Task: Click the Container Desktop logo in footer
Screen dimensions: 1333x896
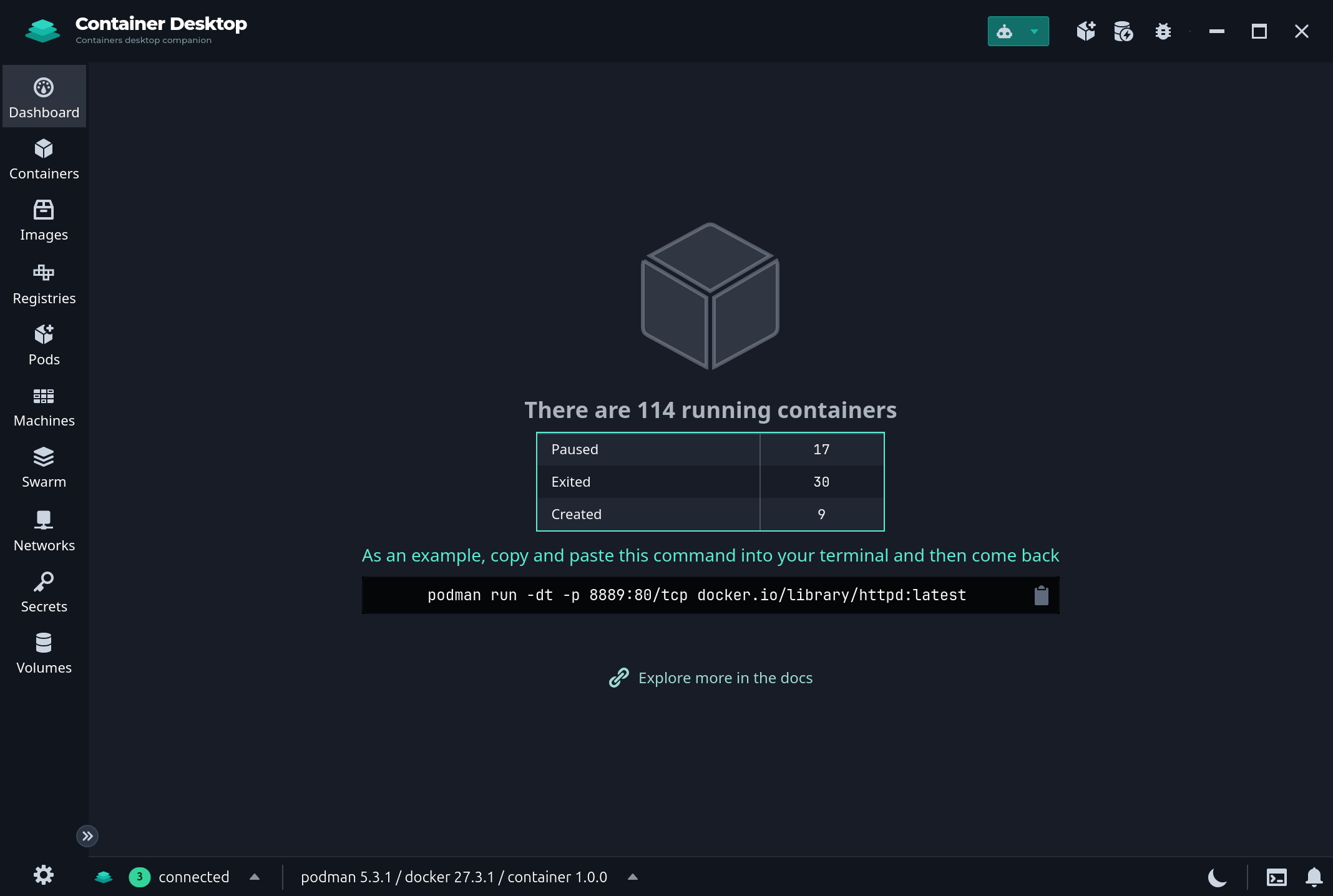Action: tap(104, 877)
